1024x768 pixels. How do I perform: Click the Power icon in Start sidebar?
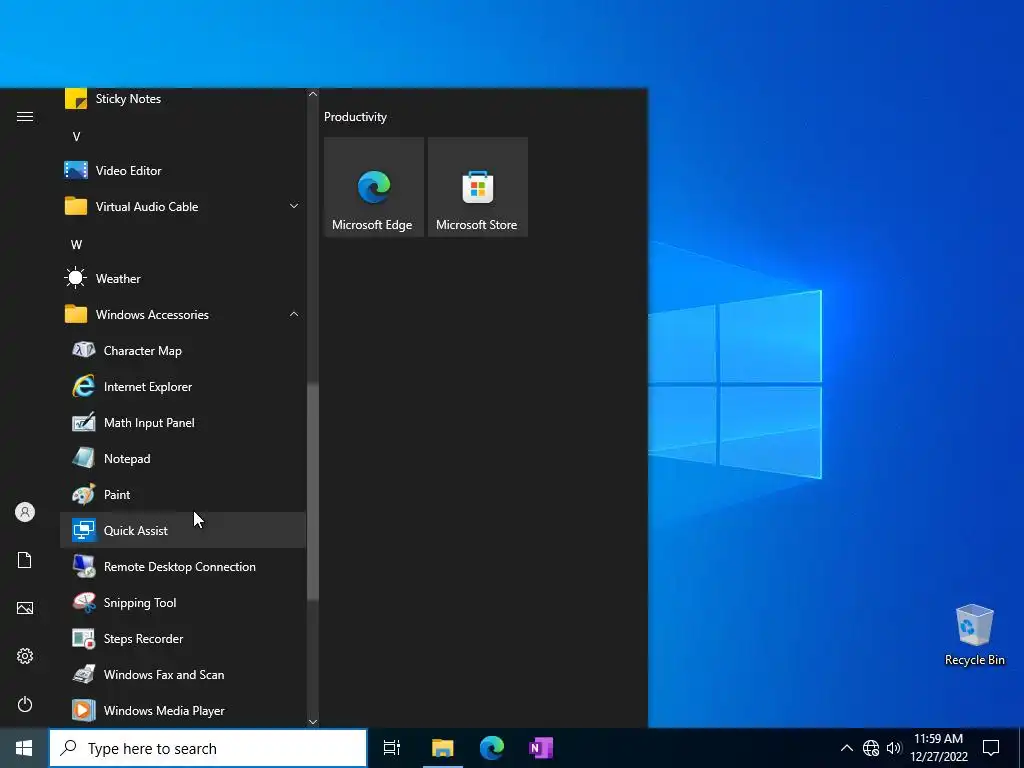(x=25, y=704)
